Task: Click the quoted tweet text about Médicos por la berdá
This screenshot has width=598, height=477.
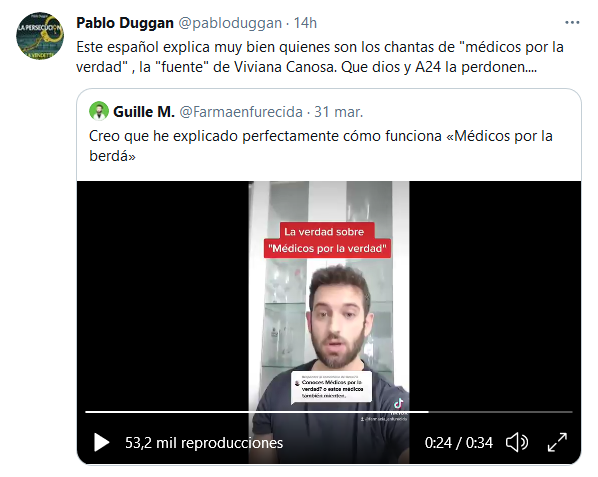Action: [x=321, y=146]
